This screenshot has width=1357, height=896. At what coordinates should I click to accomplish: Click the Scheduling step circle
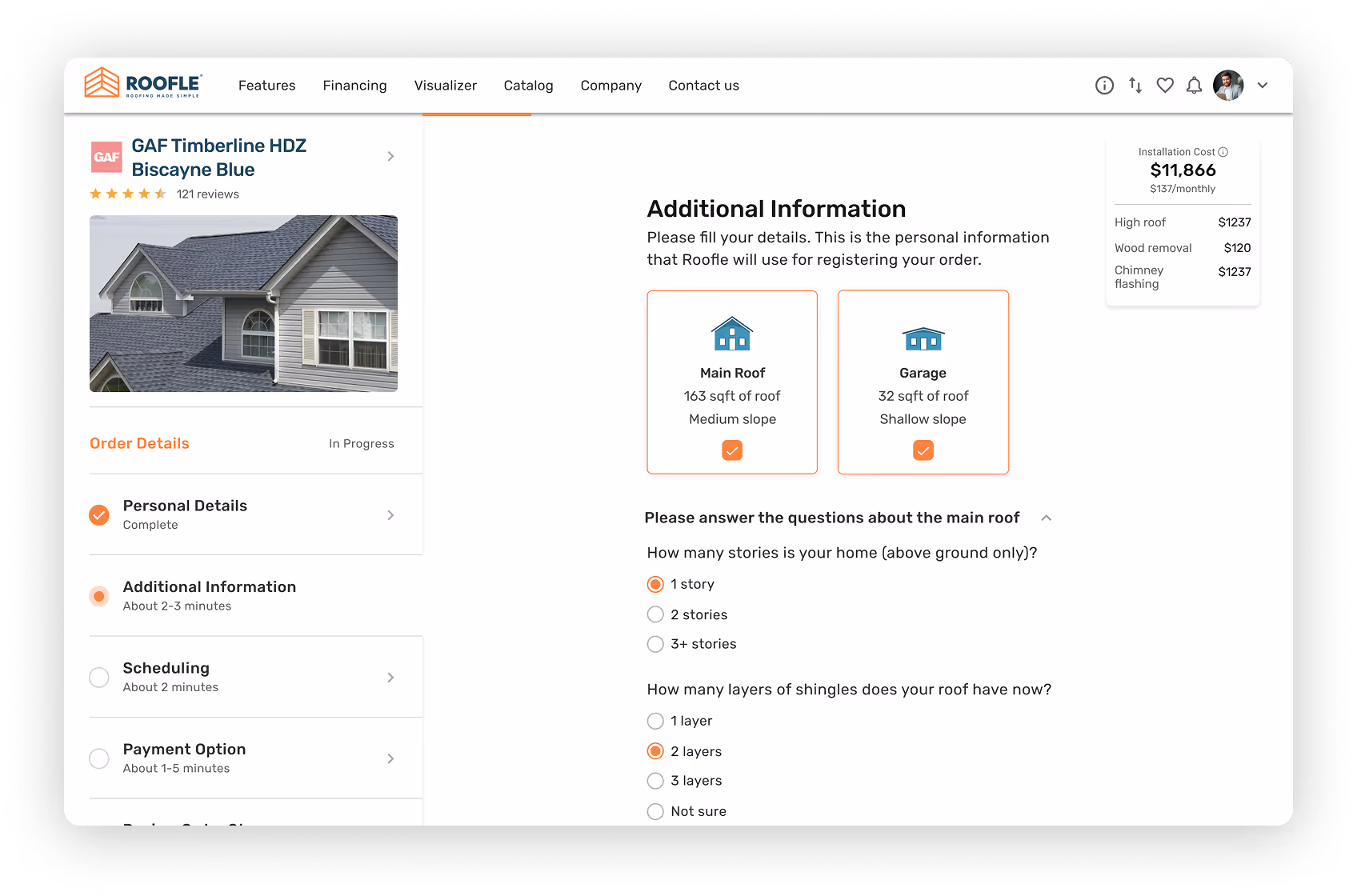click(99, 678)
